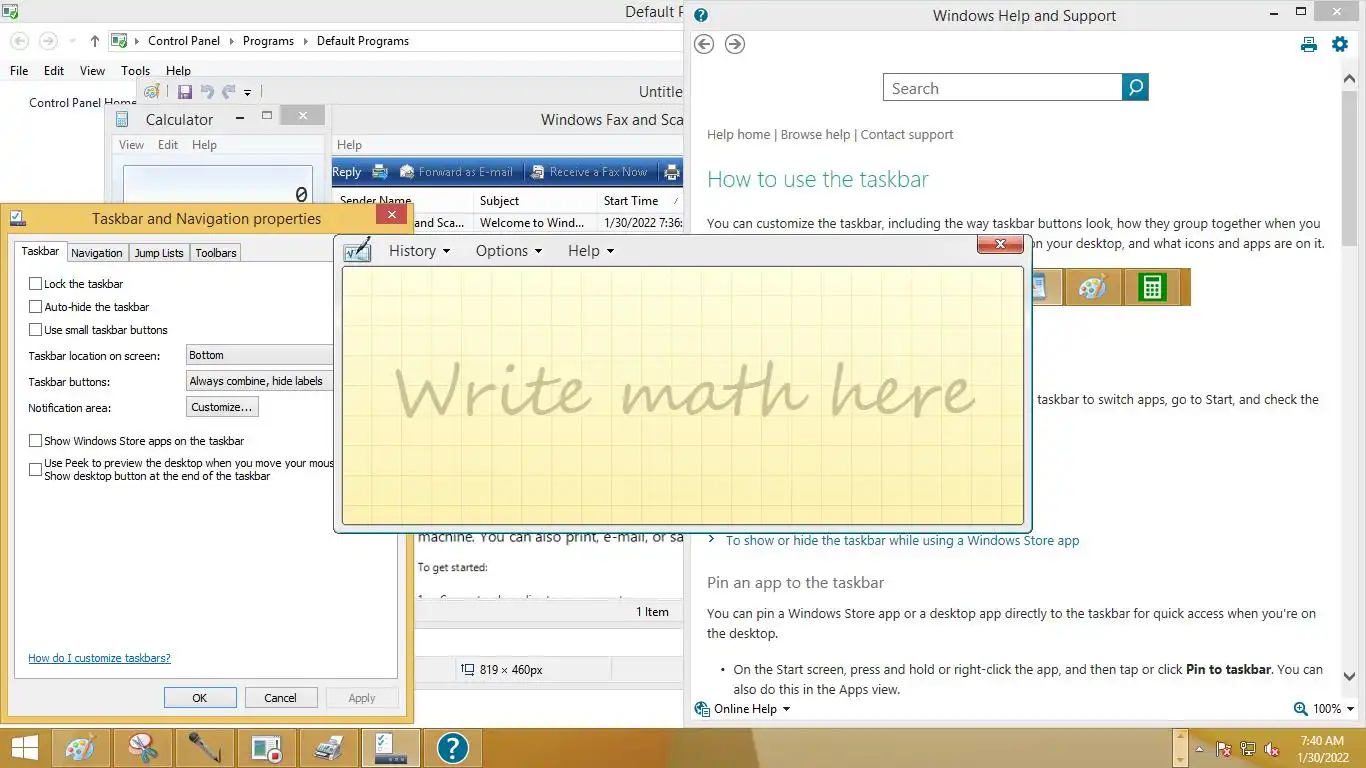Open the Calculator Edit menu

tap(168, 145)
